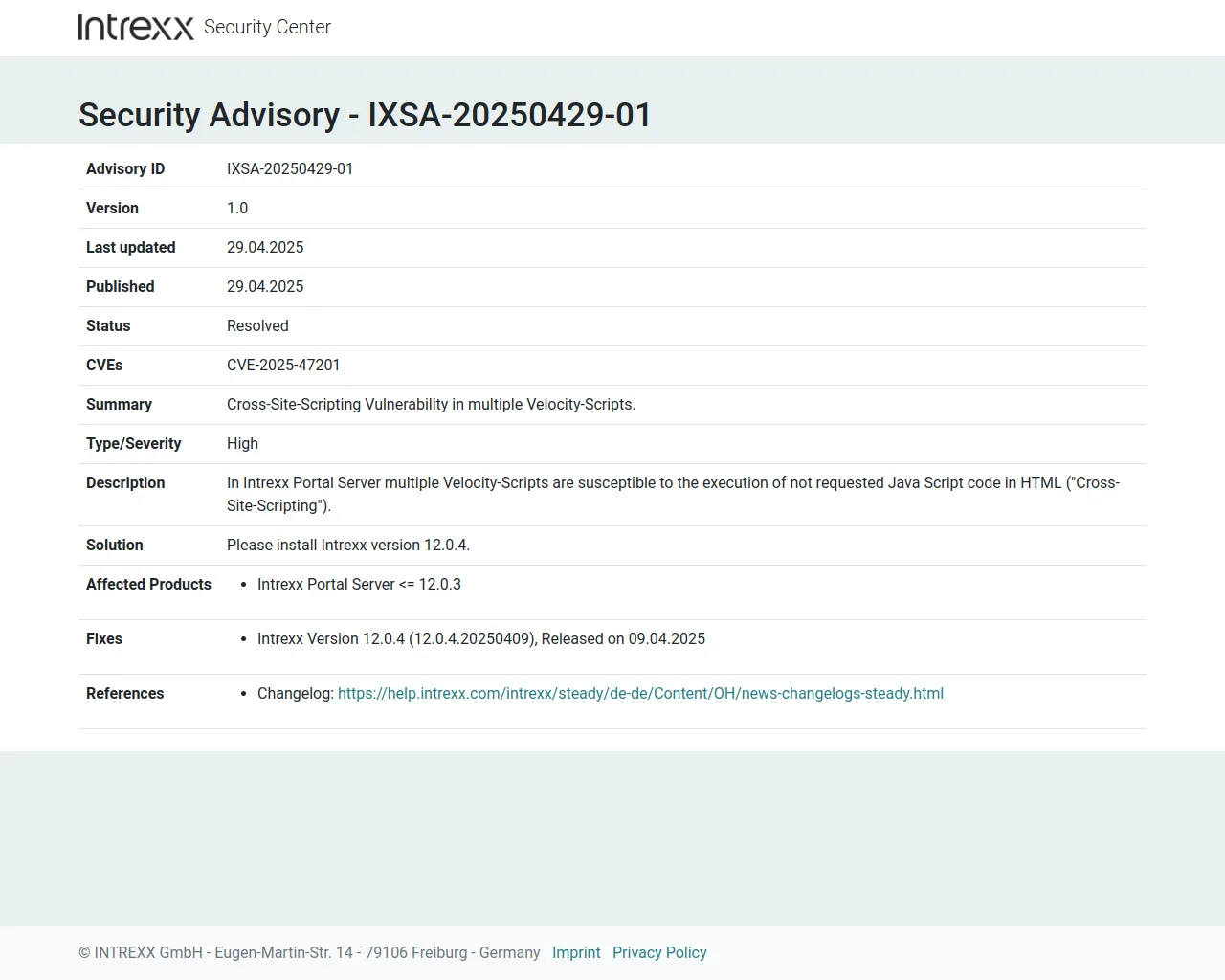The width and height of the screenshot is (1225, 980).
Task: Click the Type/Severity row label
Action: tap(133, 443)
